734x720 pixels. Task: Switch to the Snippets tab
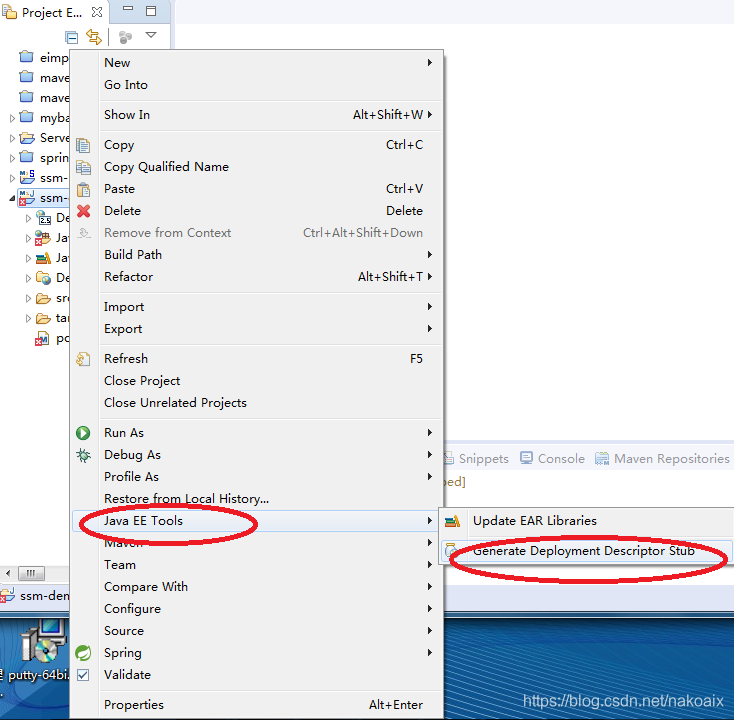(477, 459)
